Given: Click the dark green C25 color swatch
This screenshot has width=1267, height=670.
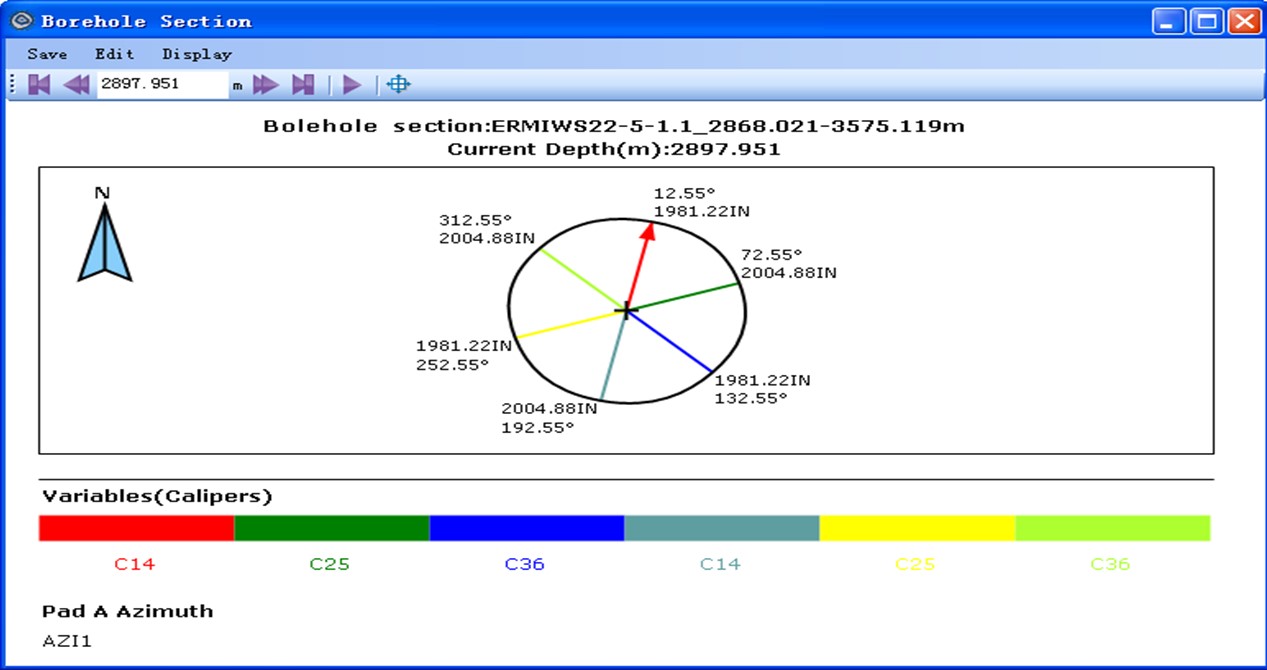Looking at the screenshot, I should tap(332, 528).
